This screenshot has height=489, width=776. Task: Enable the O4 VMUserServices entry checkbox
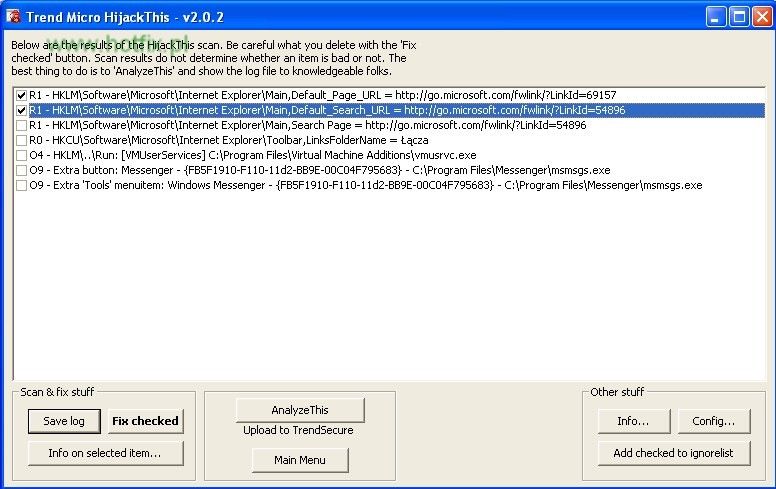pyautogui.click(x=21, y=155)
